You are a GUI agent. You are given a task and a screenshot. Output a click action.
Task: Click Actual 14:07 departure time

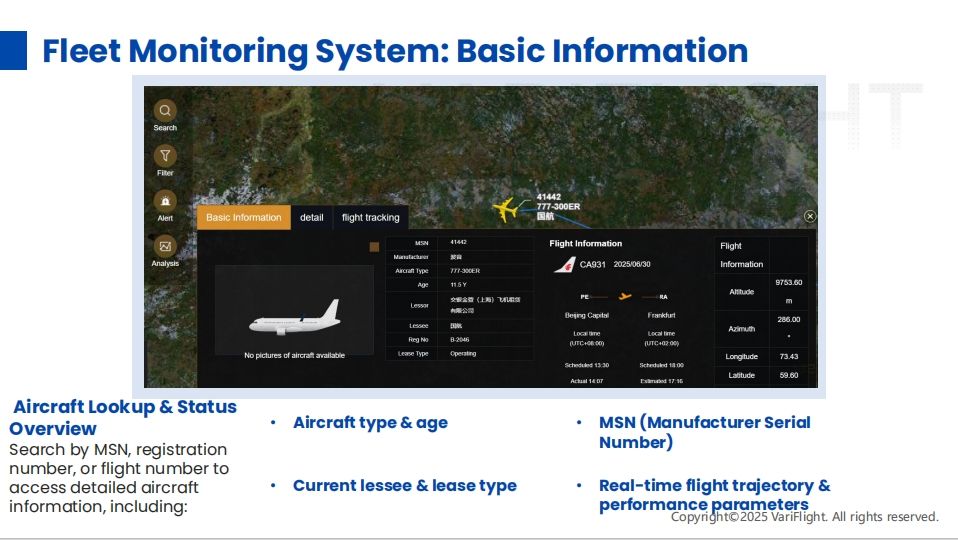point(587,381)
